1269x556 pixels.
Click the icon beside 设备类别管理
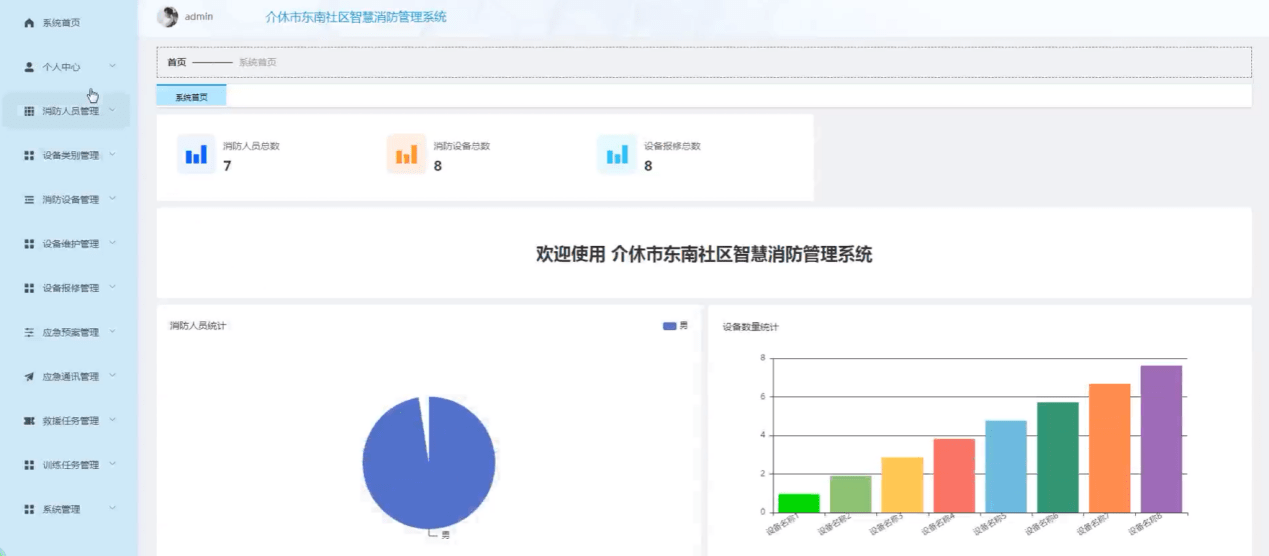pos(29,155)
